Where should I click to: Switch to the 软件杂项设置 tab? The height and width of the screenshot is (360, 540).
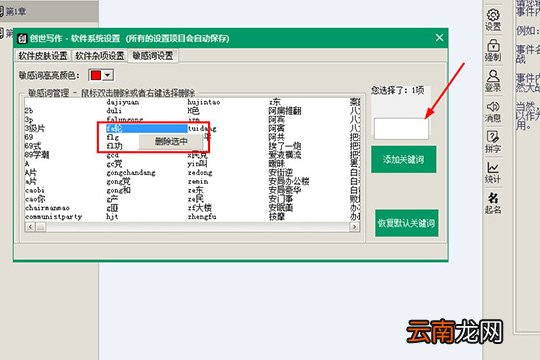pyautogui.click(x=100, y=55)
